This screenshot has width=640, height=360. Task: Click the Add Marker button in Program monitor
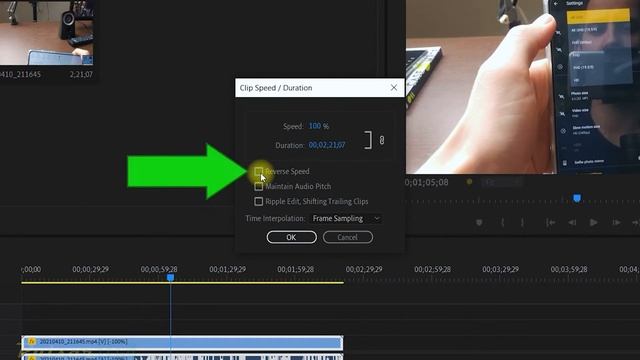(479, 222)
